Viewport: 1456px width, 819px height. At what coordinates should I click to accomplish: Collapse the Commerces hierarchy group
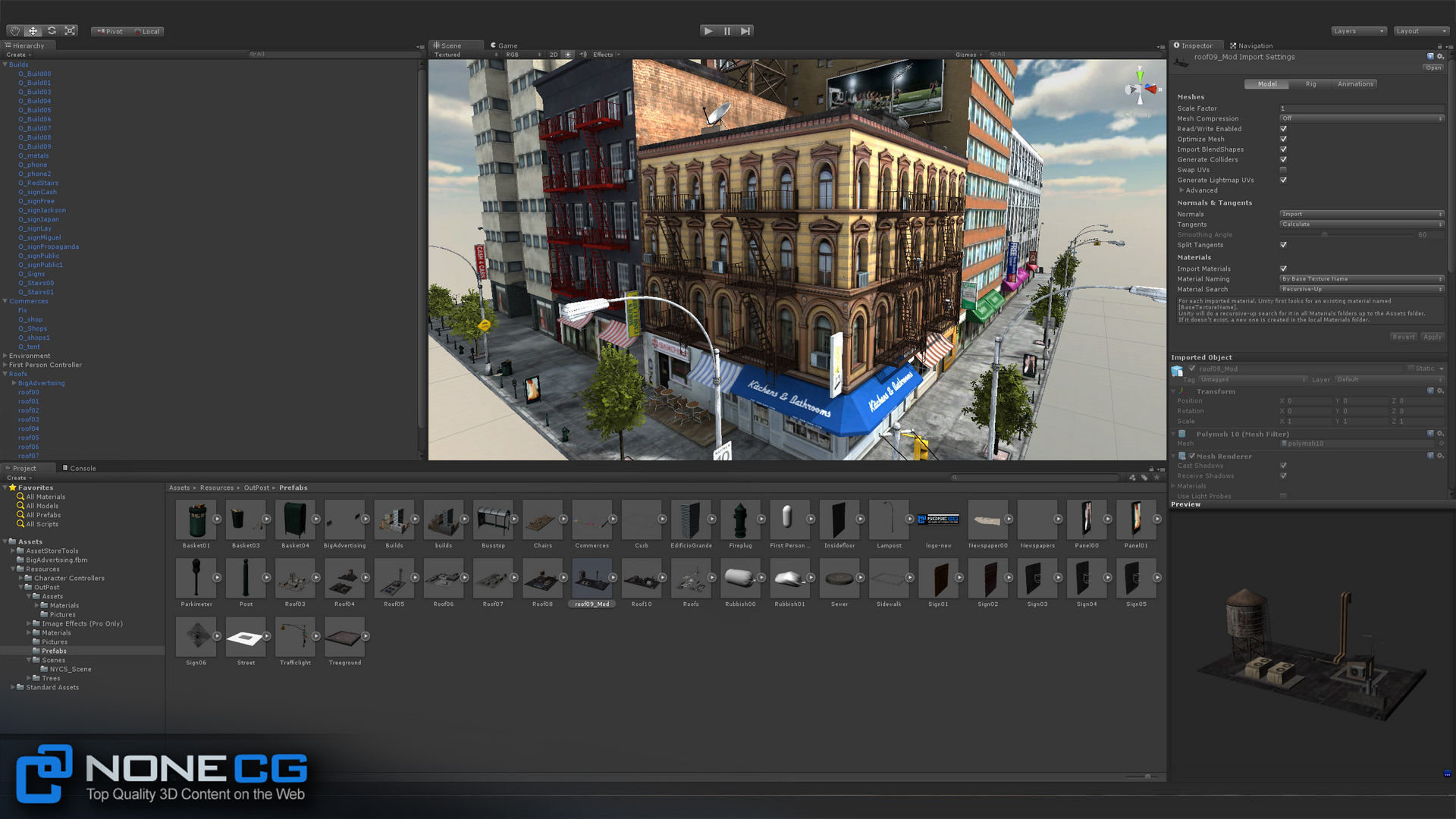click(5, 301)
